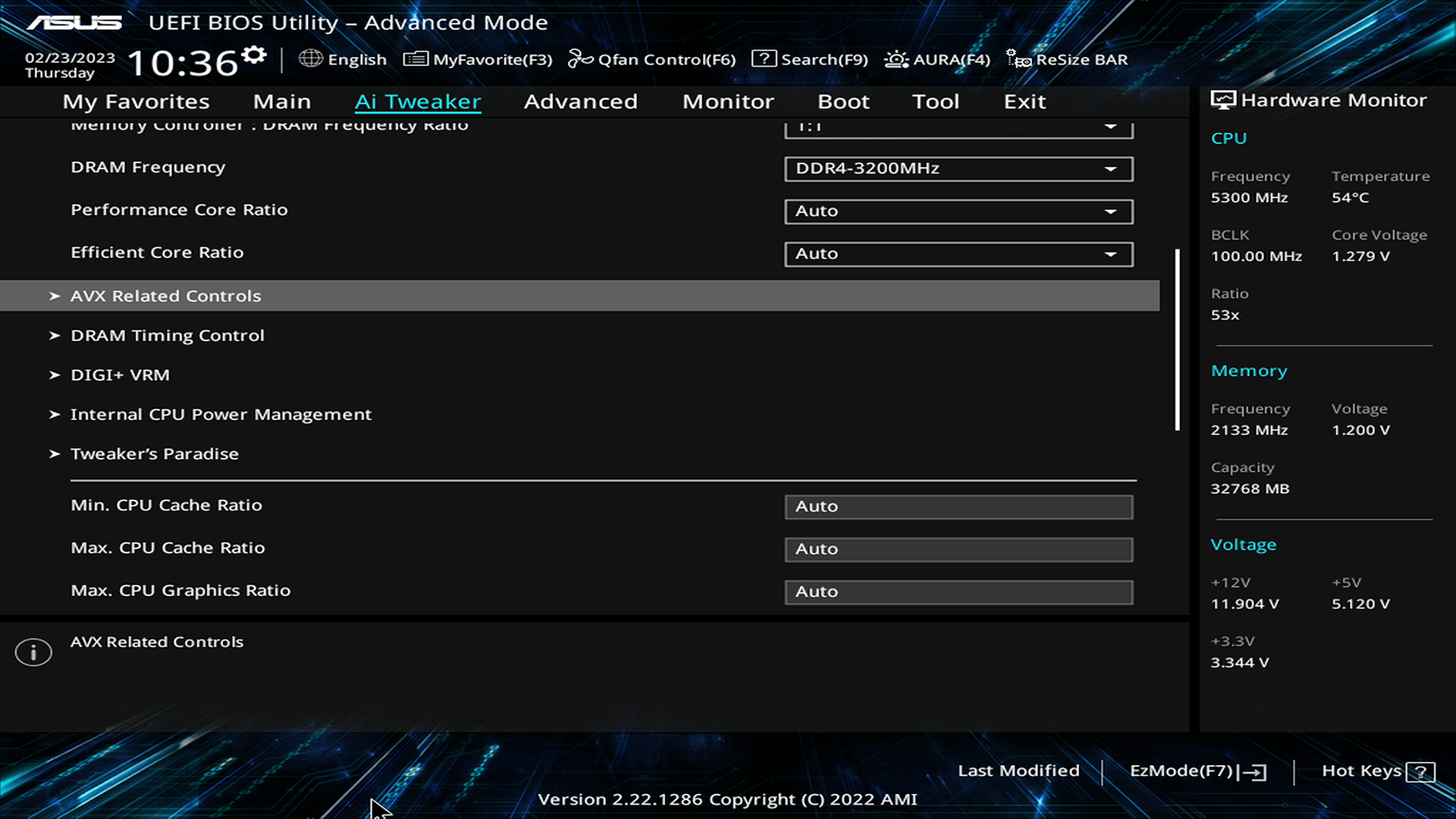Click the ASUS logo
1456x819 pixels.
coord(74,23)
